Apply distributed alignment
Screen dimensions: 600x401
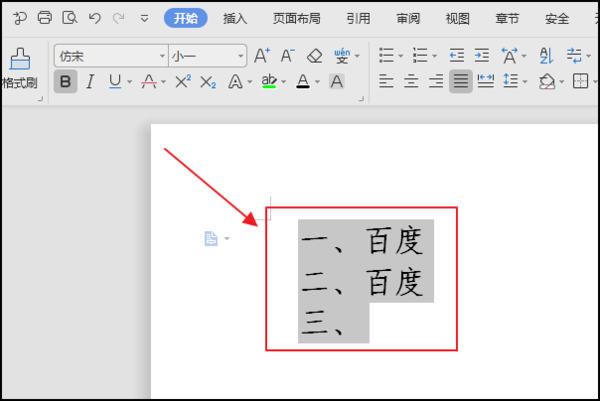486,82
